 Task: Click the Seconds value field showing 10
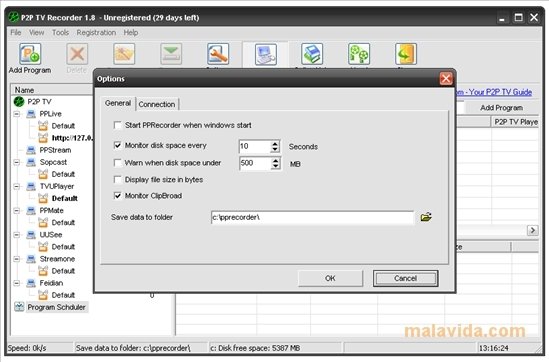click(255, 146)
